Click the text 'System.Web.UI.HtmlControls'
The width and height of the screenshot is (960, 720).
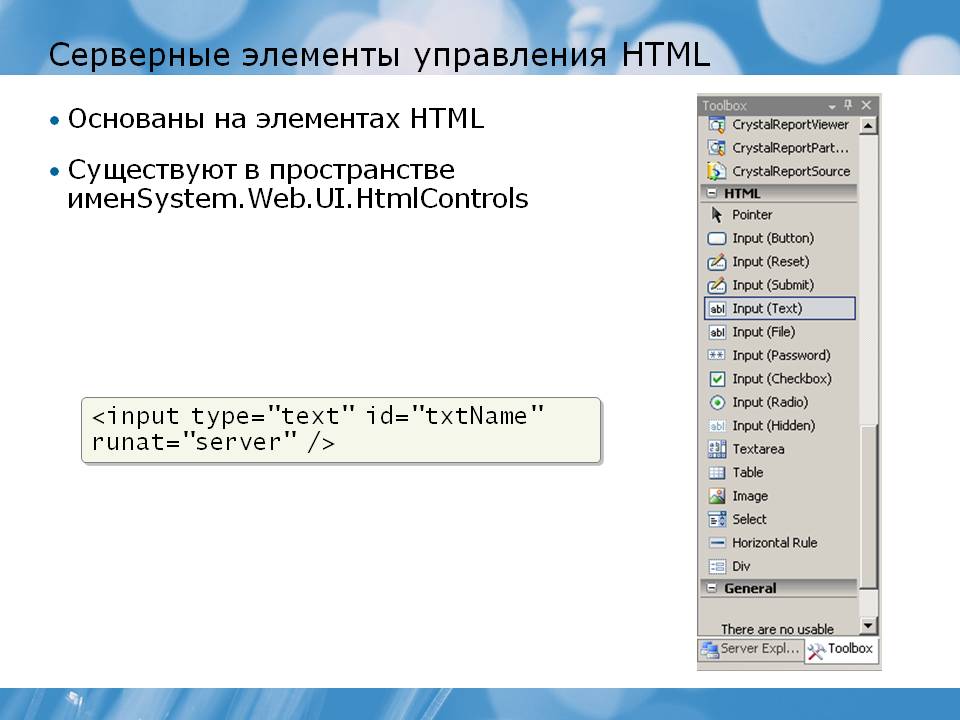[x=332, y=198]
